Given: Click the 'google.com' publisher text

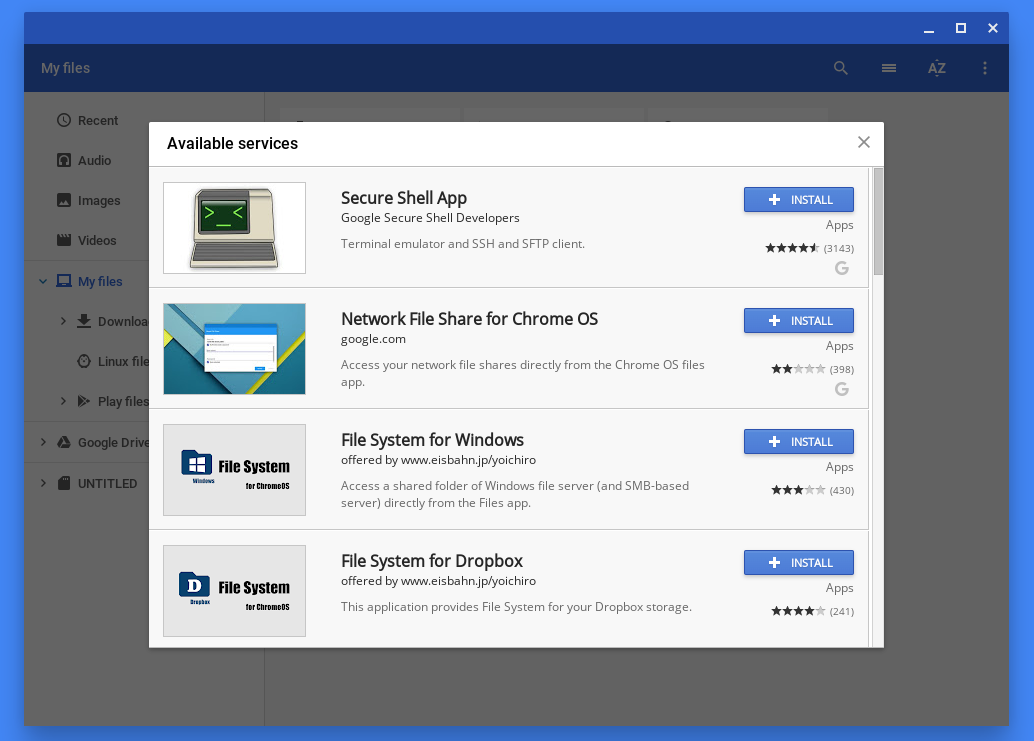Looking at the screenshot, I should tap(373, 340).
